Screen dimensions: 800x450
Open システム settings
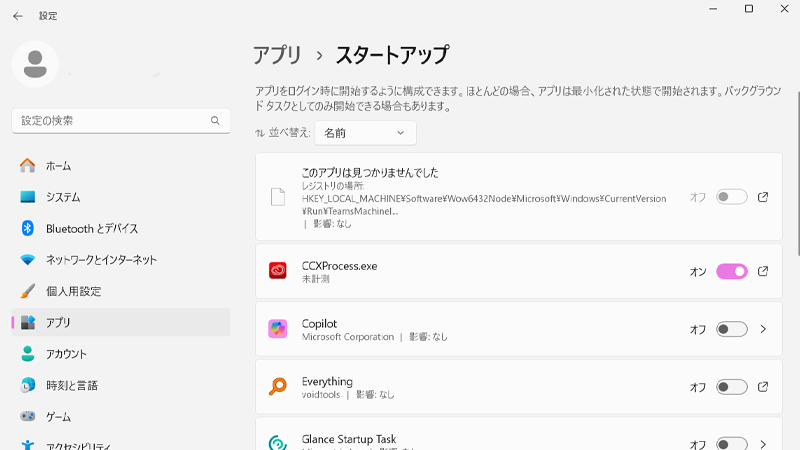pyautogui.click(x=121, y=197)
